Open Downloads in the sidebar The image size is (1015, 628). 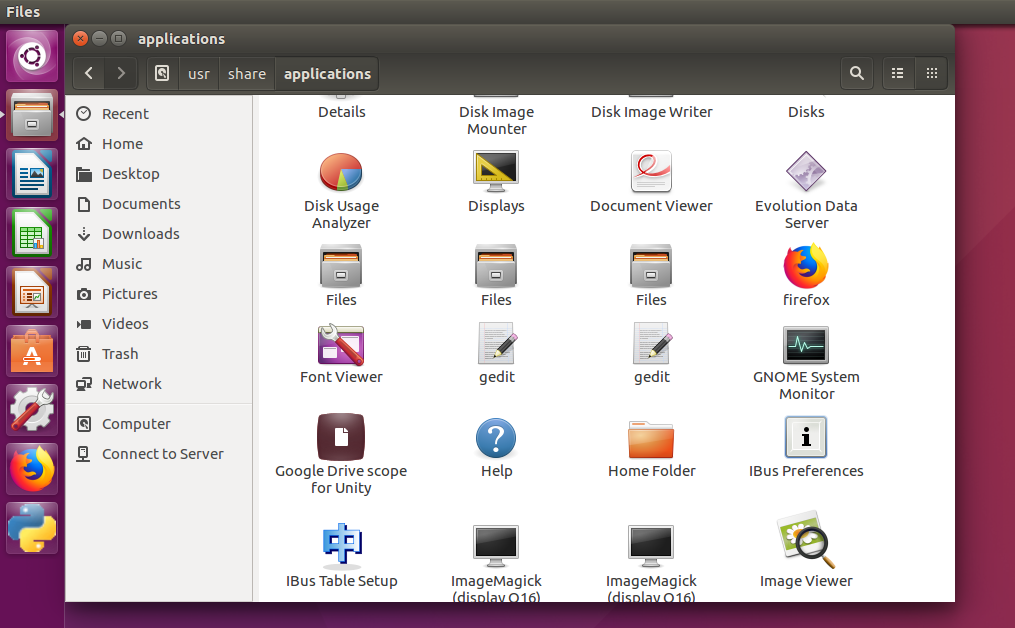[159, 234]
